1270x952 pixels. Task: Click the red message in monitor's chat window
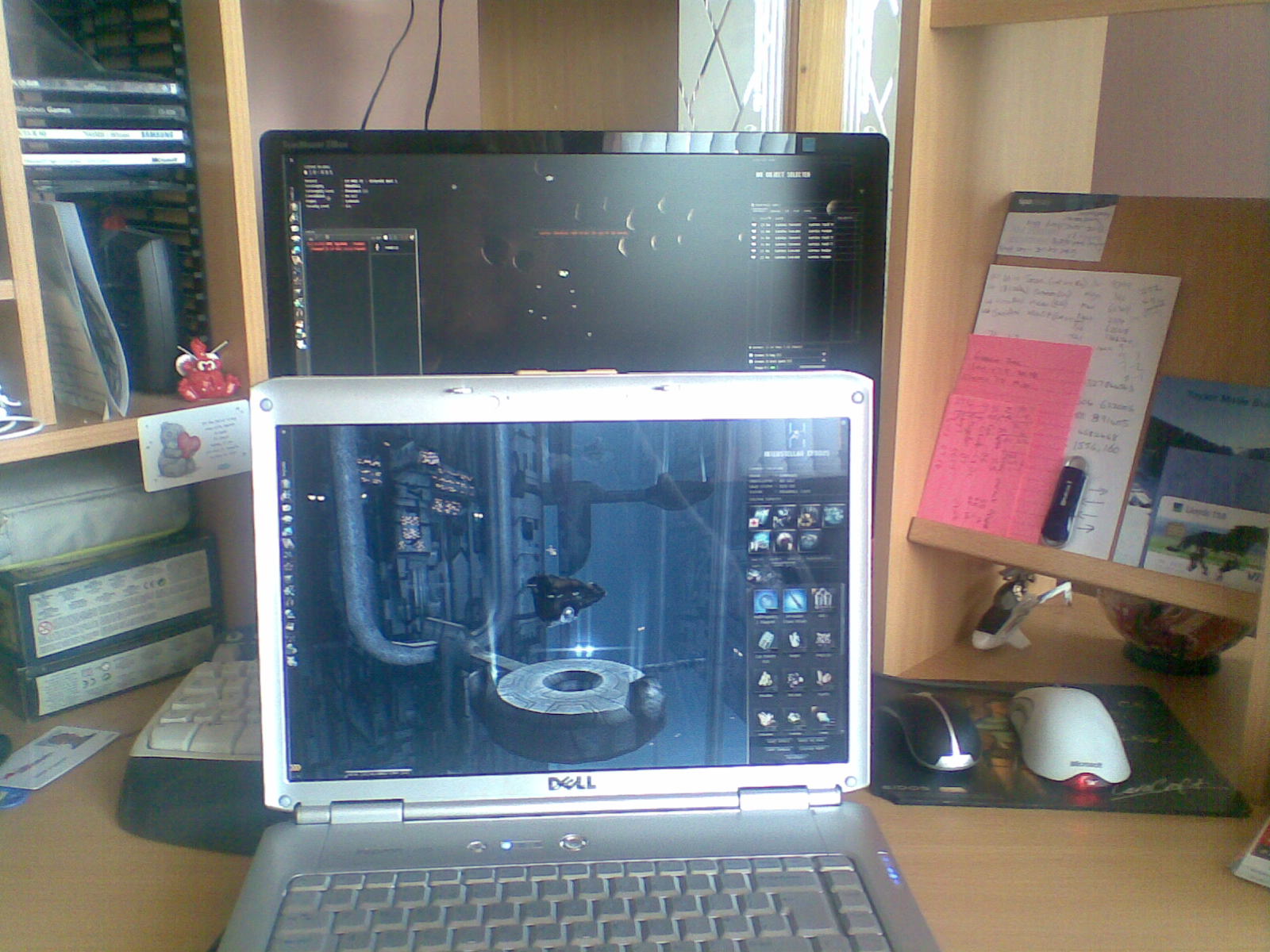coord(337,246)
